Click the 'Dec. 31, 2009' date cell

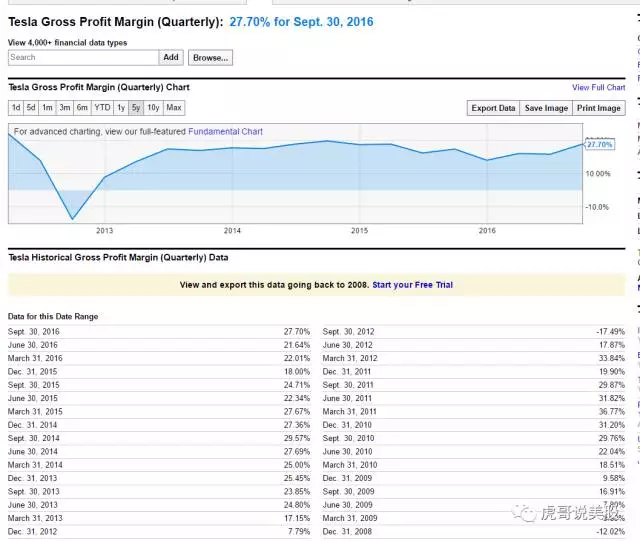[x=347, y=478]
